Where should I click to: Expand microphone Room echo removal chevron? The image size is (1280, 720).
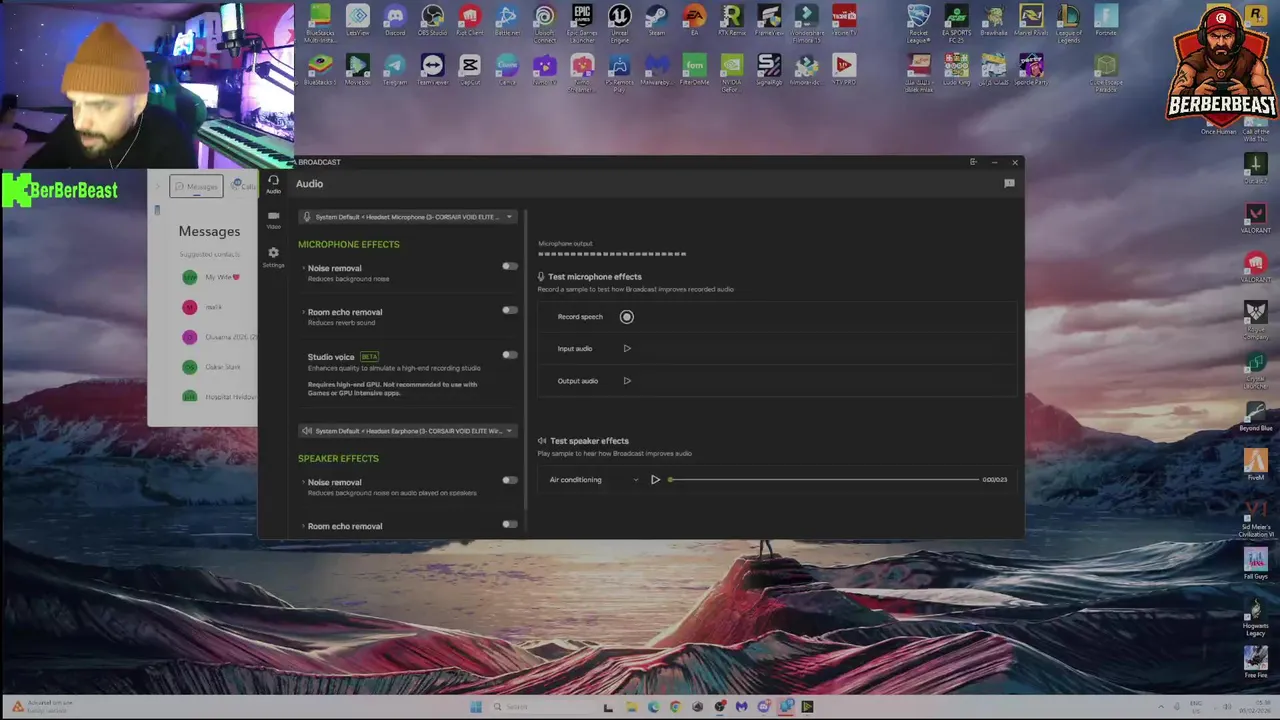304,312
